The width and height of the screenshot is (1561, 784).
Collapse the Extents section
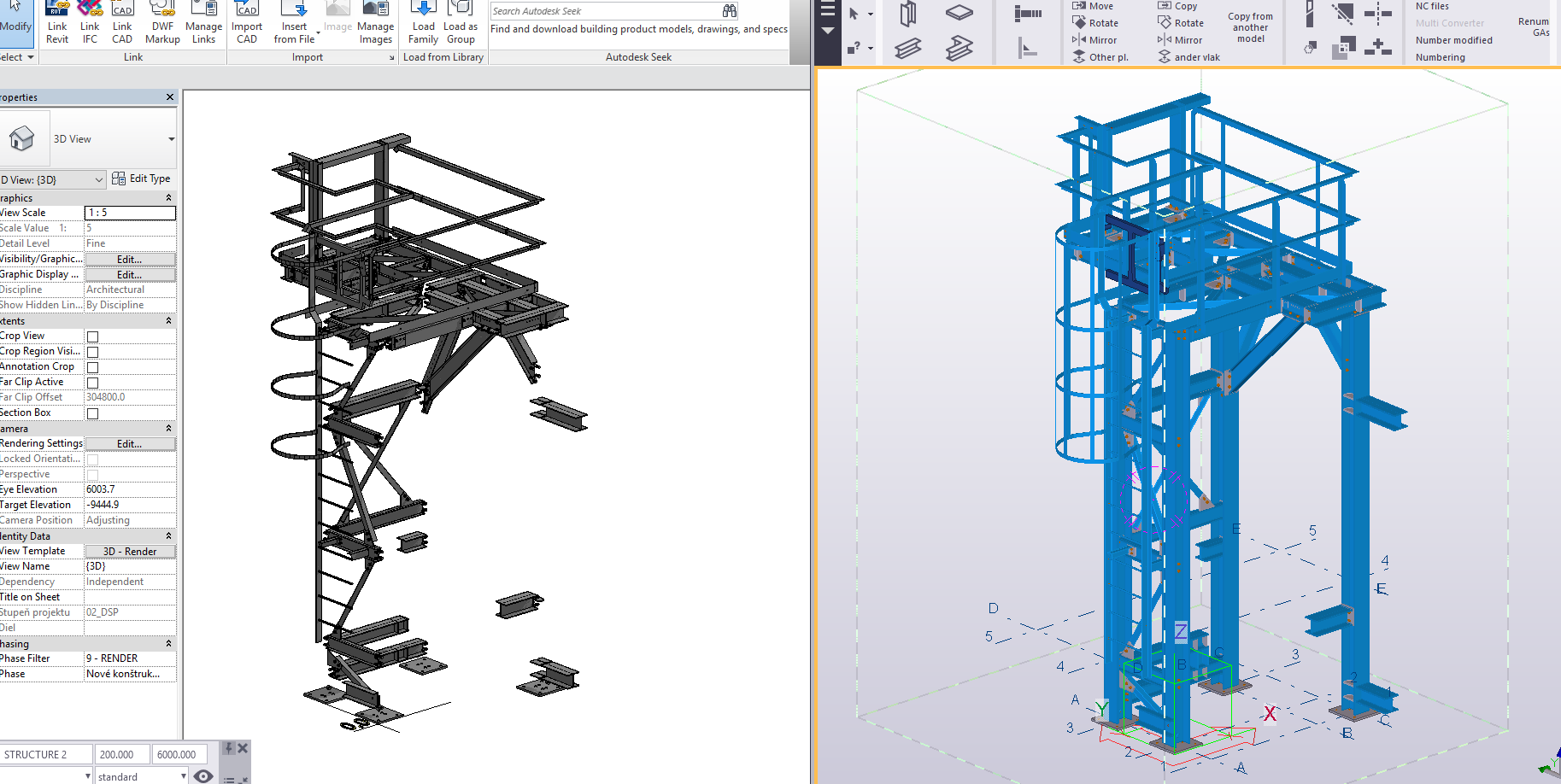[168, 320]
